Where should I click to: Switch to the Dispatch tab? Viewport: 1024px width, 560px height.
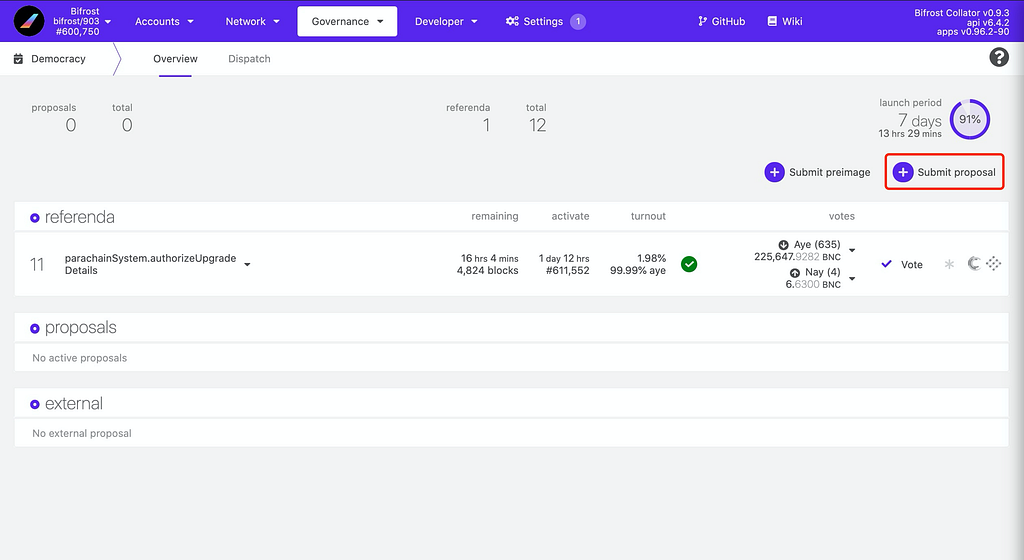tap(249, 59)
